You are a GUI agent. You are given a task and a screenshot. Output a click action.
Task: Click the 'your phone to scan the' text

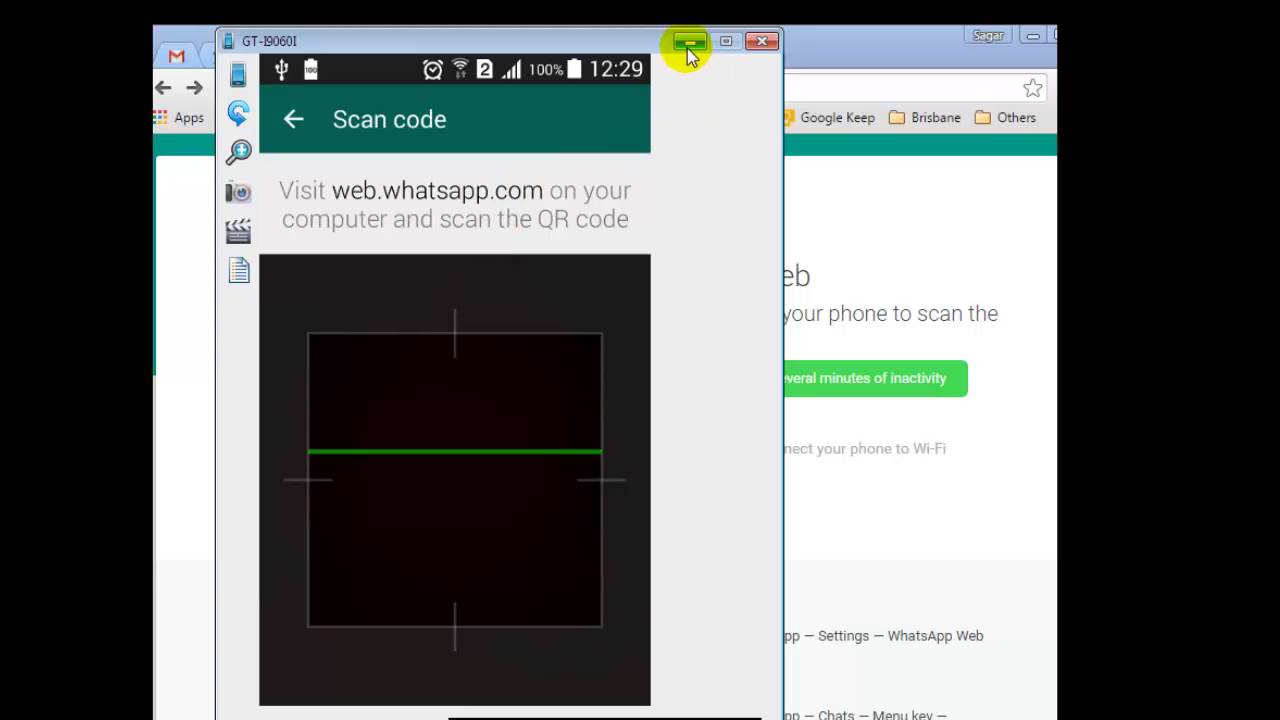890,313
